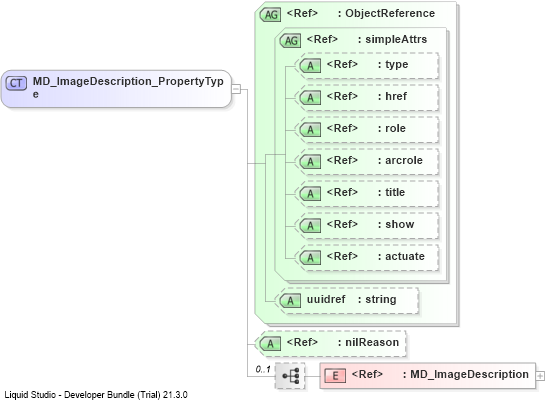Click the A icon beside type attribute
545x400 pixels.
(x=310, y=66)
